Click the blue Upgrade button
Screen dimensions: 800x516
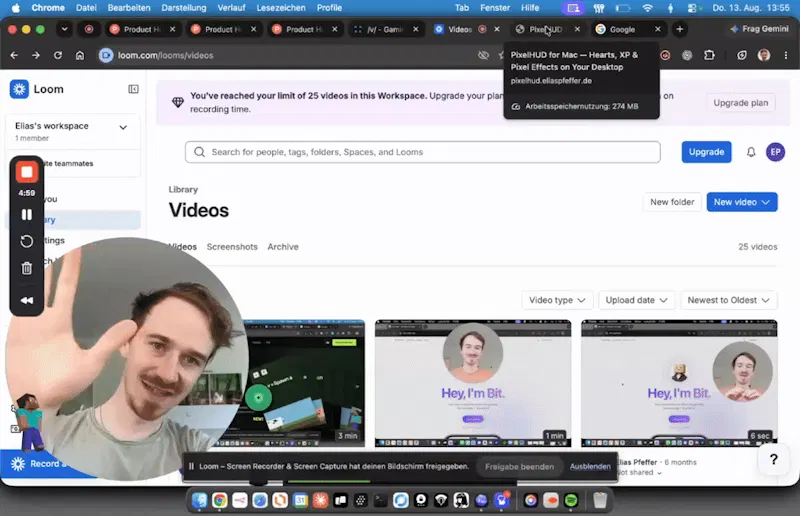point(706,152)
